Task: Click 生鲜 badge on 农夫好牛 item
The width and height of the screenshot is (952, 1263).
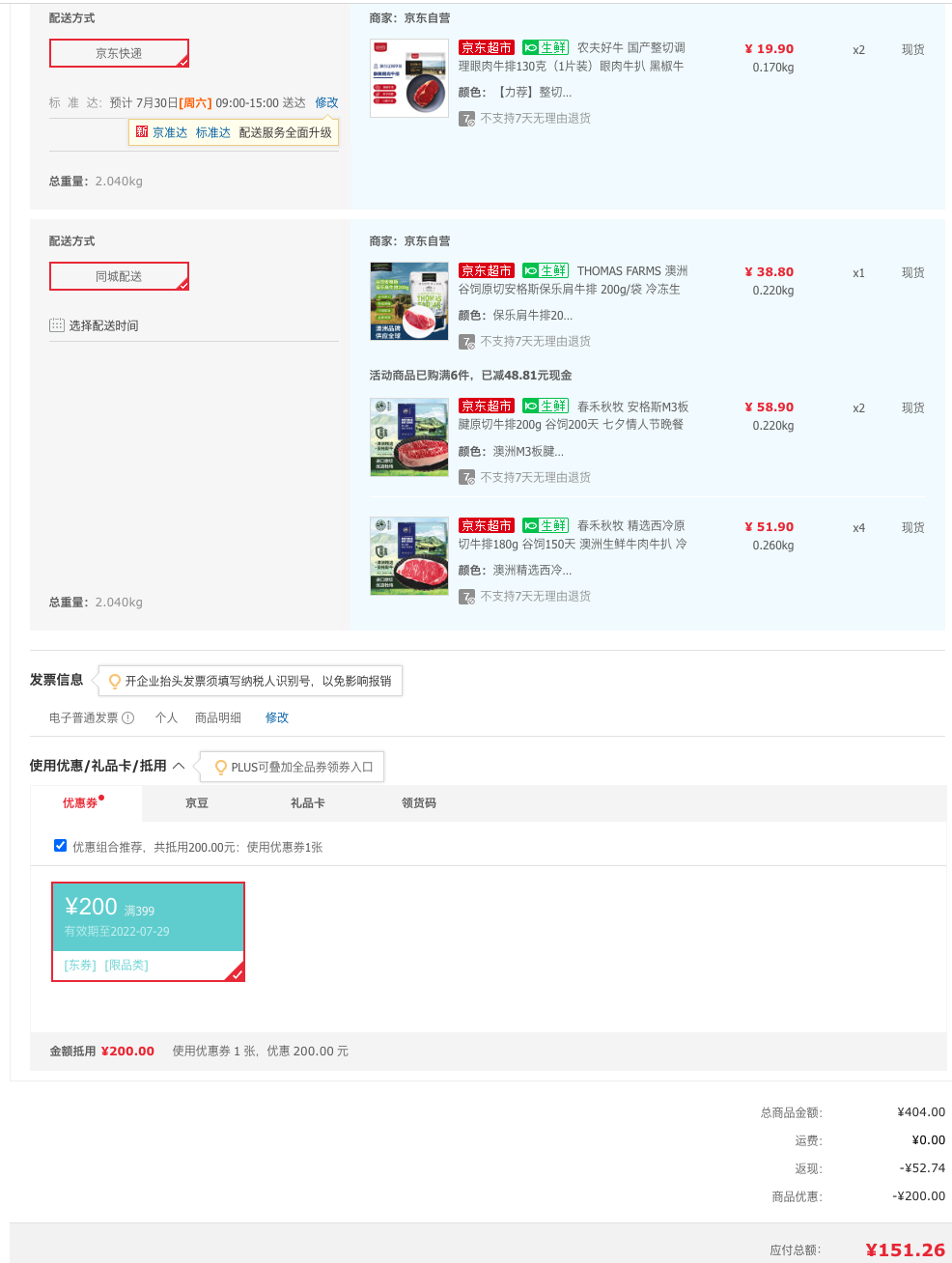Action: (546, 47)
